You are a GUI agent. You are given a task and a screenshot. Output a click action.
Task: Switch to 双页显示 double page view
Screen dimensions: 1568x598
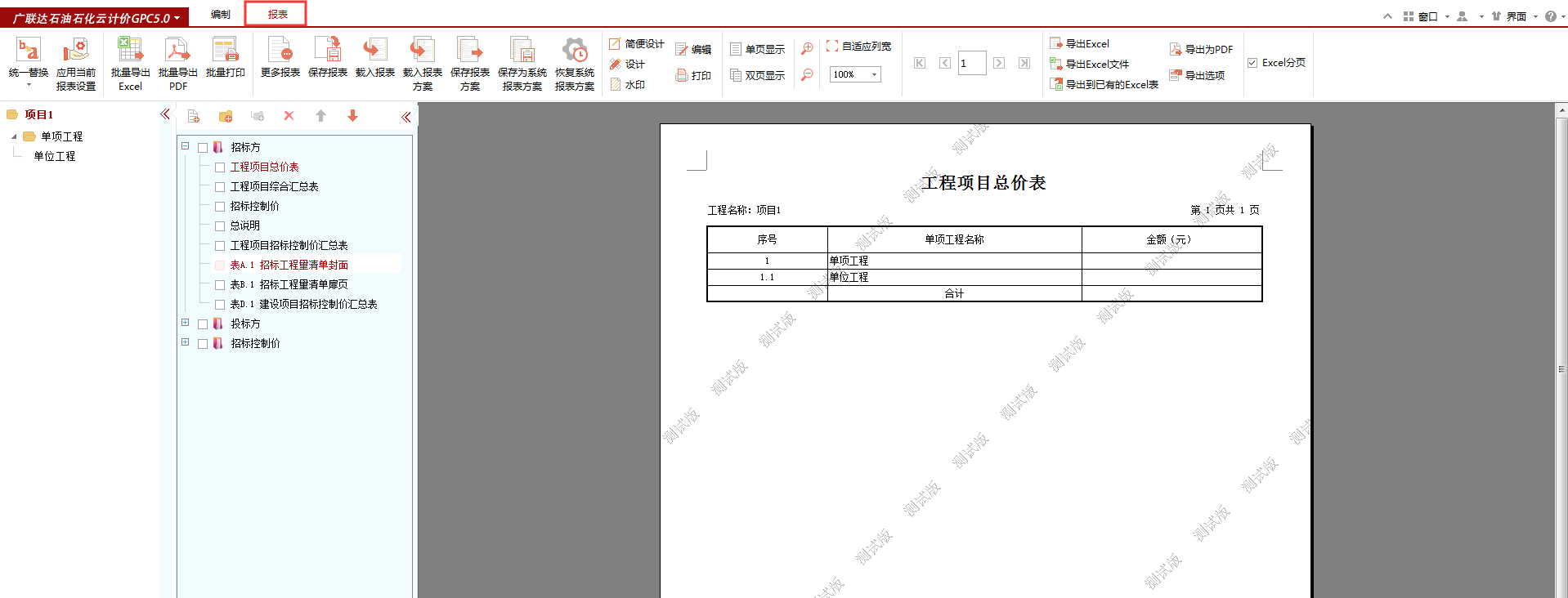[x=757, y=75]
